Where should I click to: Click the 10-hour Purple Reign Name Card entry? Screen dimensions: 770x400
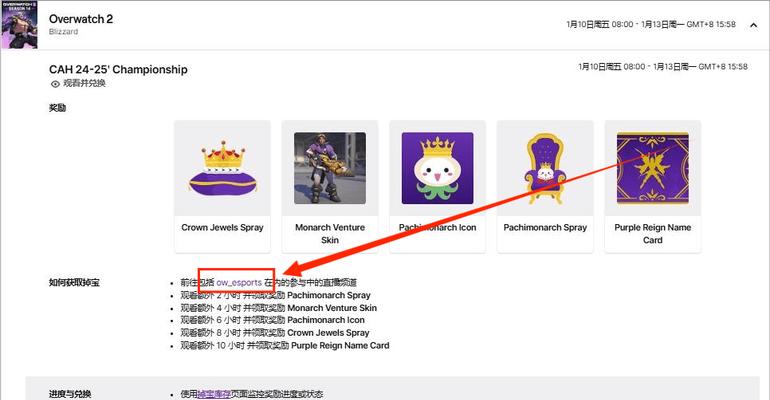tap(285, 346)
